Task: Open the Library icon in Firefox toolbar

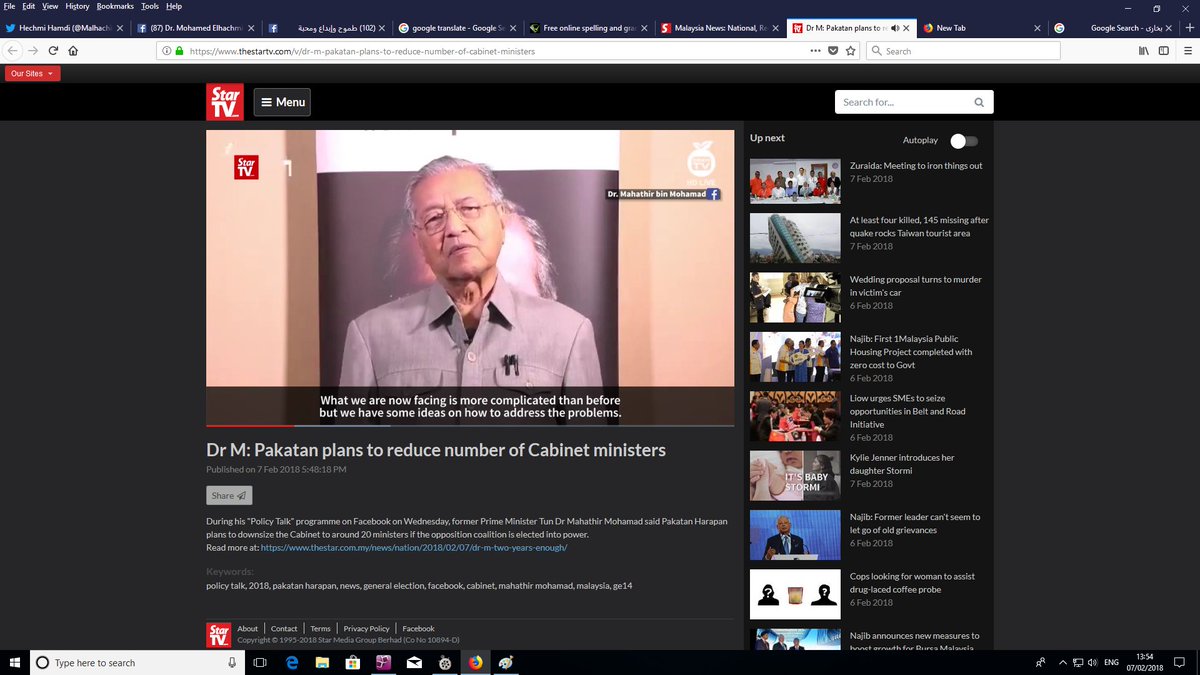Action: [x=1143, y=50]
